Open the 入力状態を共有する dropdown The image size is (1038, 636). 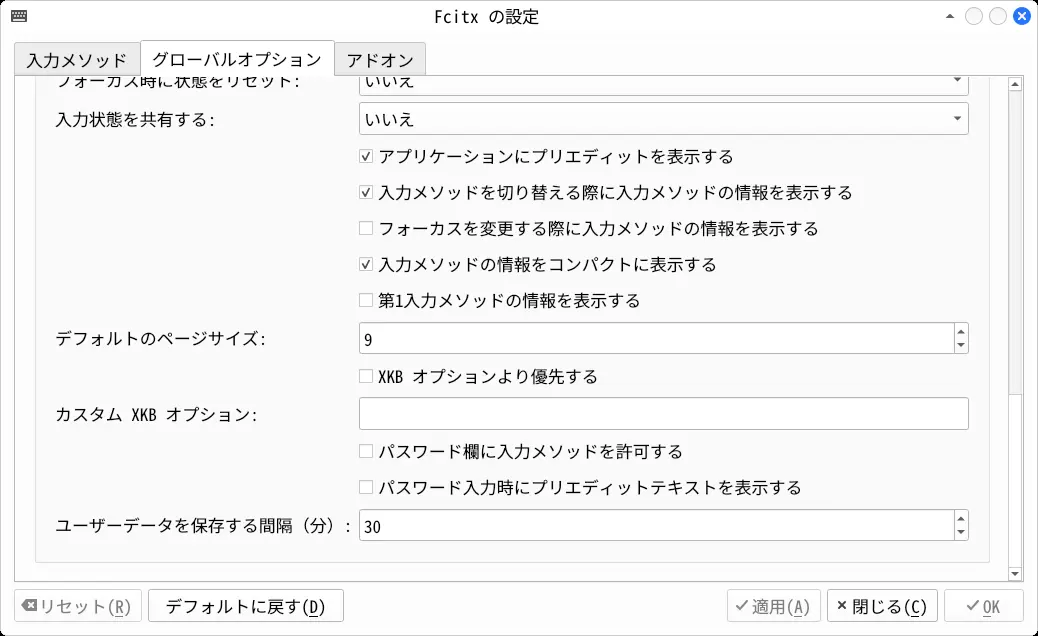click(x=663, y=119)
